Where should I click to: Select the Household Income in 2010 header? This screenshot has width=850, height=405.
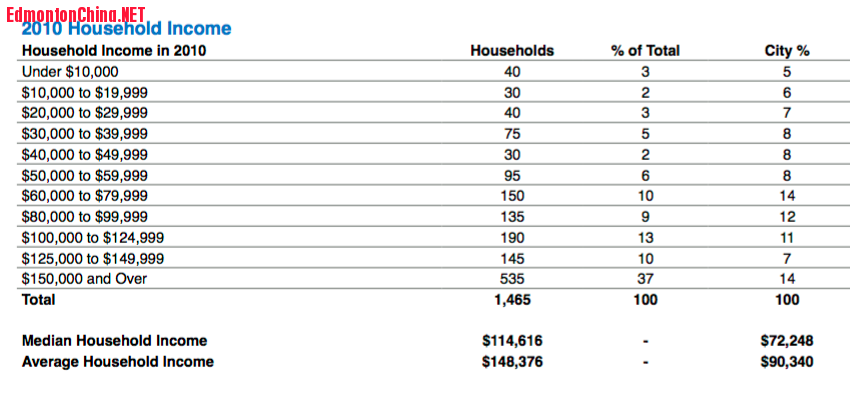(114, 51)
